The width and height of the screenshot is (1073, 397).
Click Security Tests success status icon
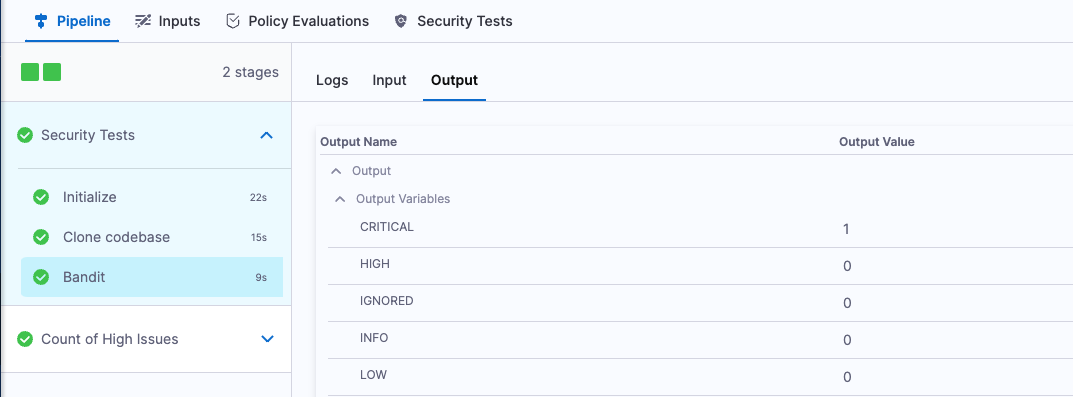25,136
